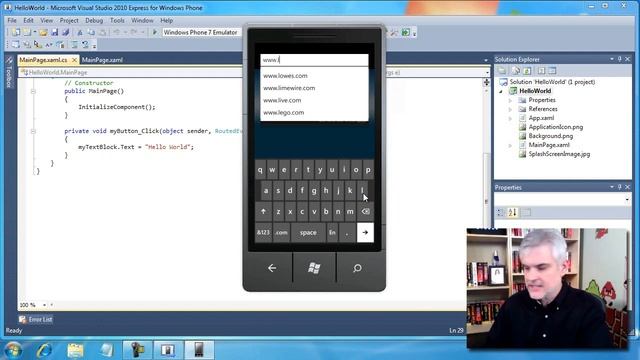
Task: Click the Redo arrow icon
Action: click(133, 32)
